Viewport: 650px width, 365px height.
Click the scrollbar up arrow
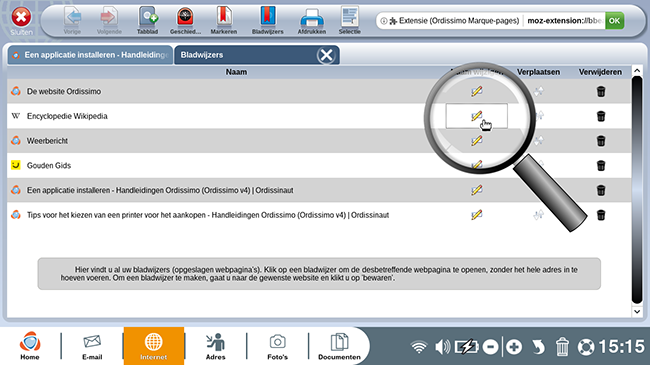(637, 71)
